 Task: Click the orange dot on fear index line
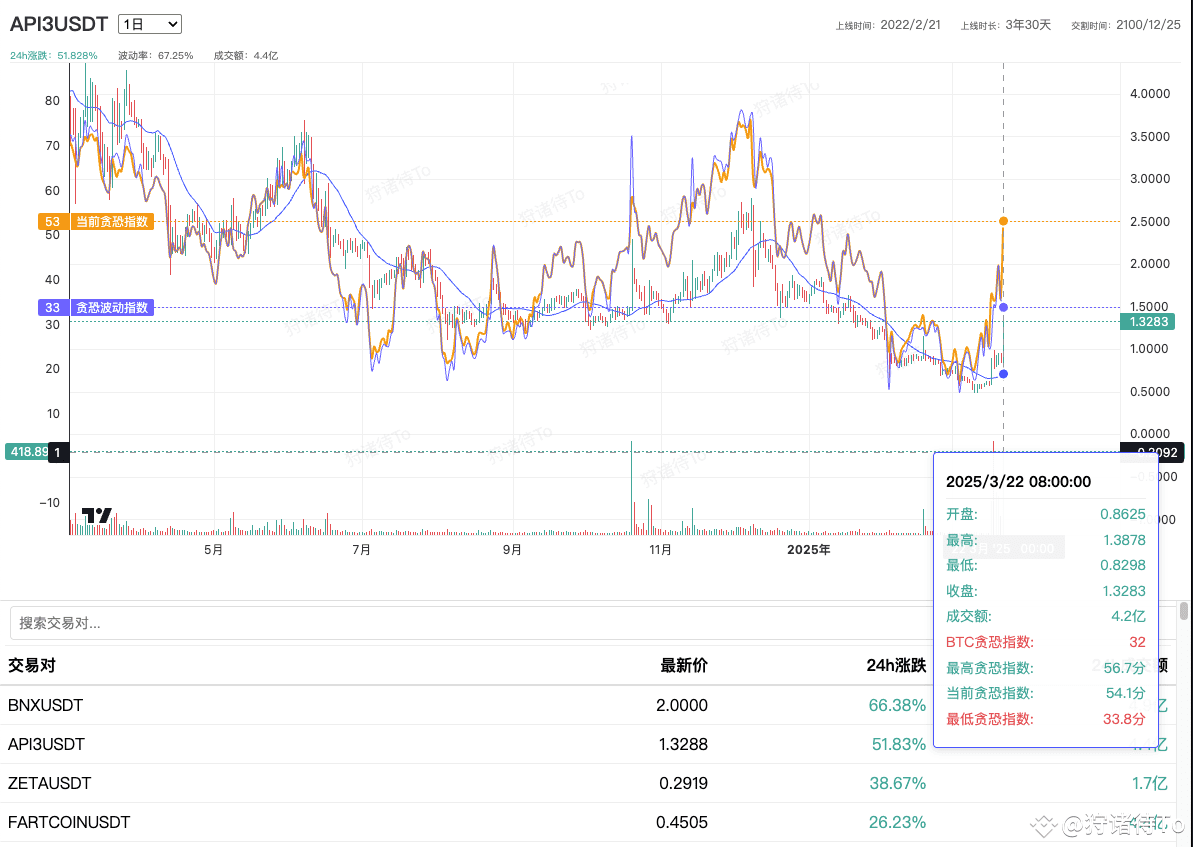click(1003, 220)
